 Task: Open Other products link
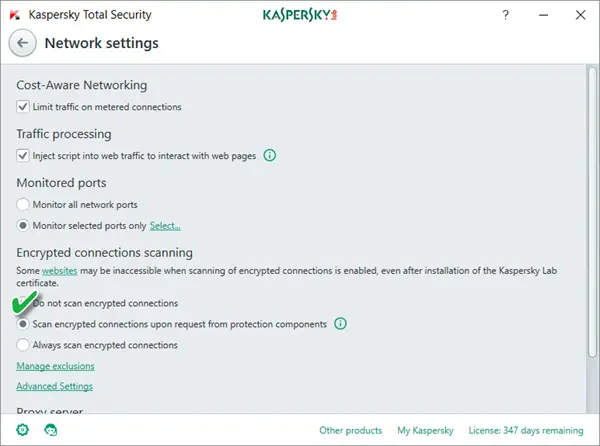click(x=350, y=431)
